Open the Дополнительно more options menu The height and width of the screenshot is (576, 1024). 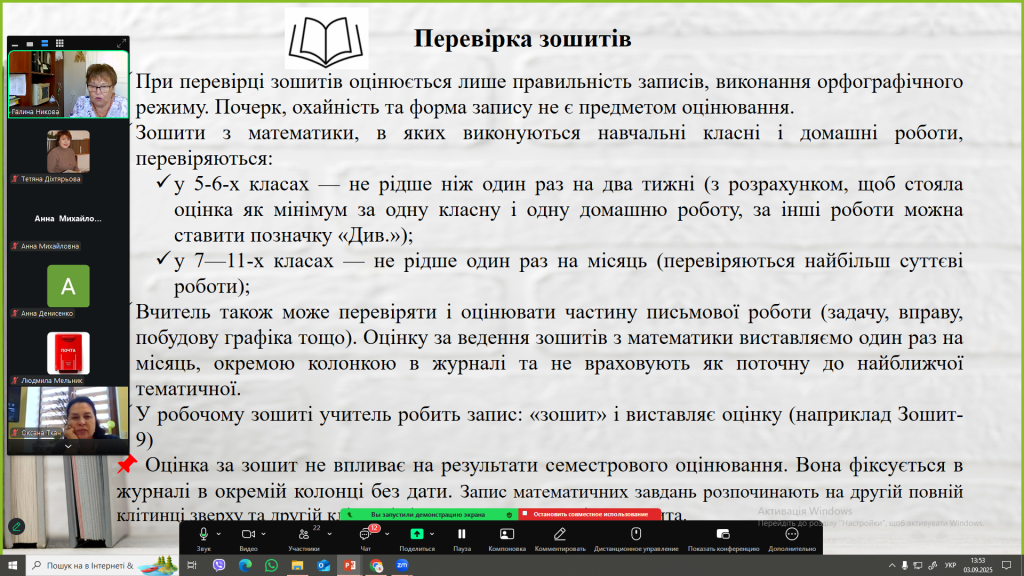[x=792, y=538]
